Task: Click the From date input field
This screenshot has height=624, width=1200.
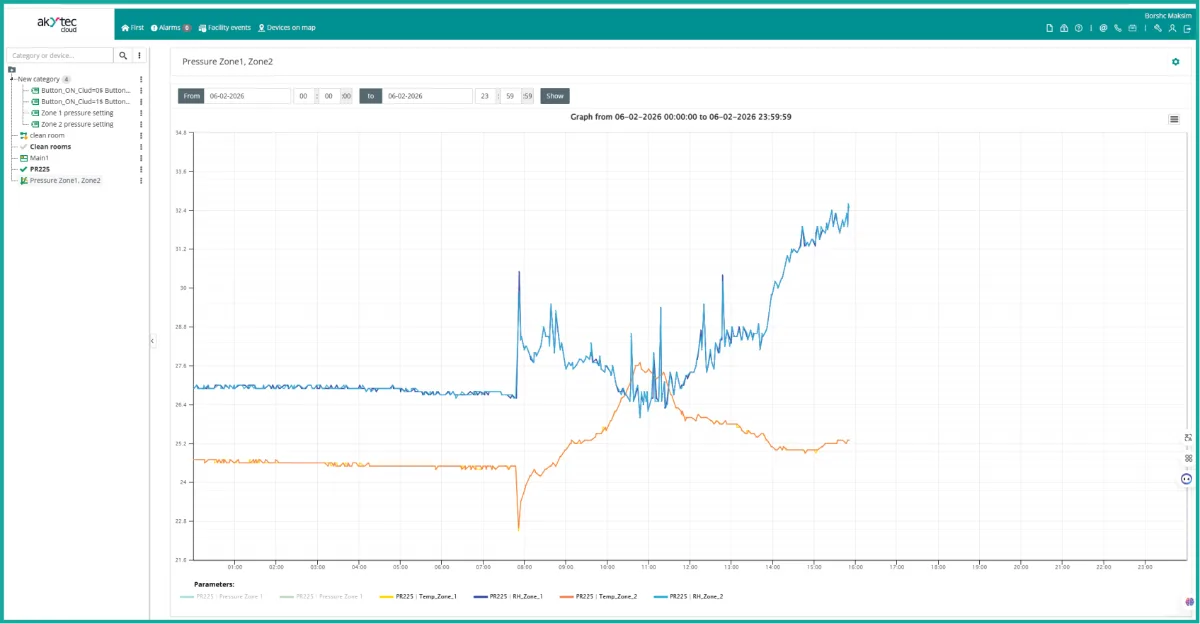Action: click(247, 96)
